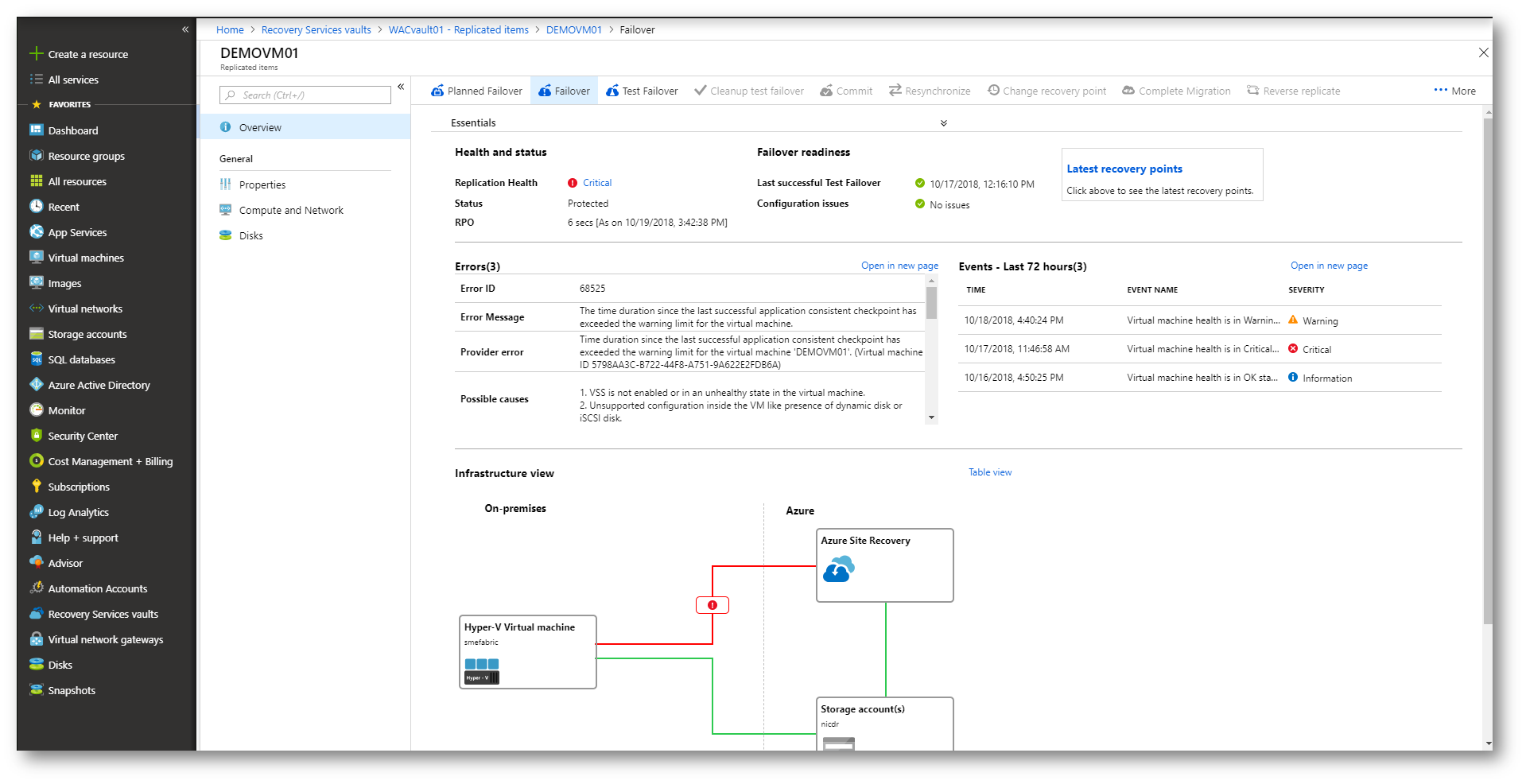
Task: Open Errors in new page
Action: pyautogui.click(x=899, y=266)
